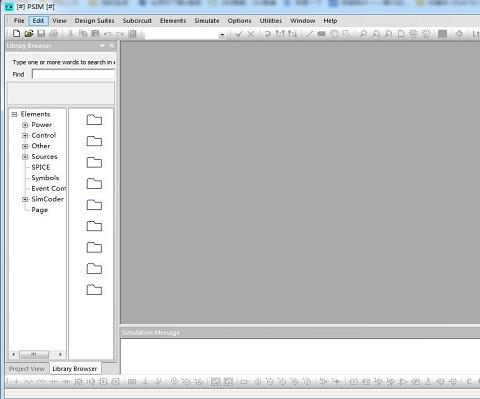Expand the Control tree node
This screenshot has height=399, width=480.
click(25, 136)
